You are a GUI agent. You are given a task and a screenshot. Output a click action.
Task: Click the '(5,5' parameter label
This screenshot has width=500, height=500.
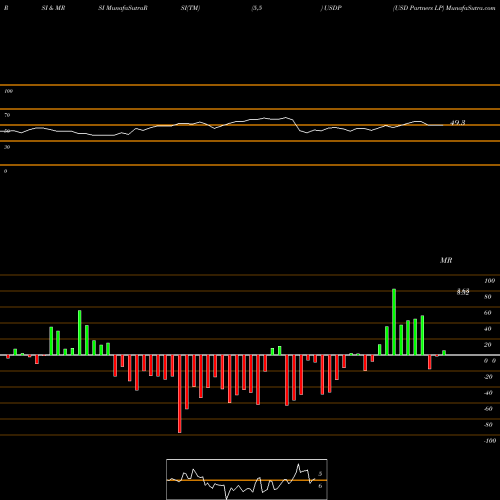pyautogui.click(x=257, y=8)
